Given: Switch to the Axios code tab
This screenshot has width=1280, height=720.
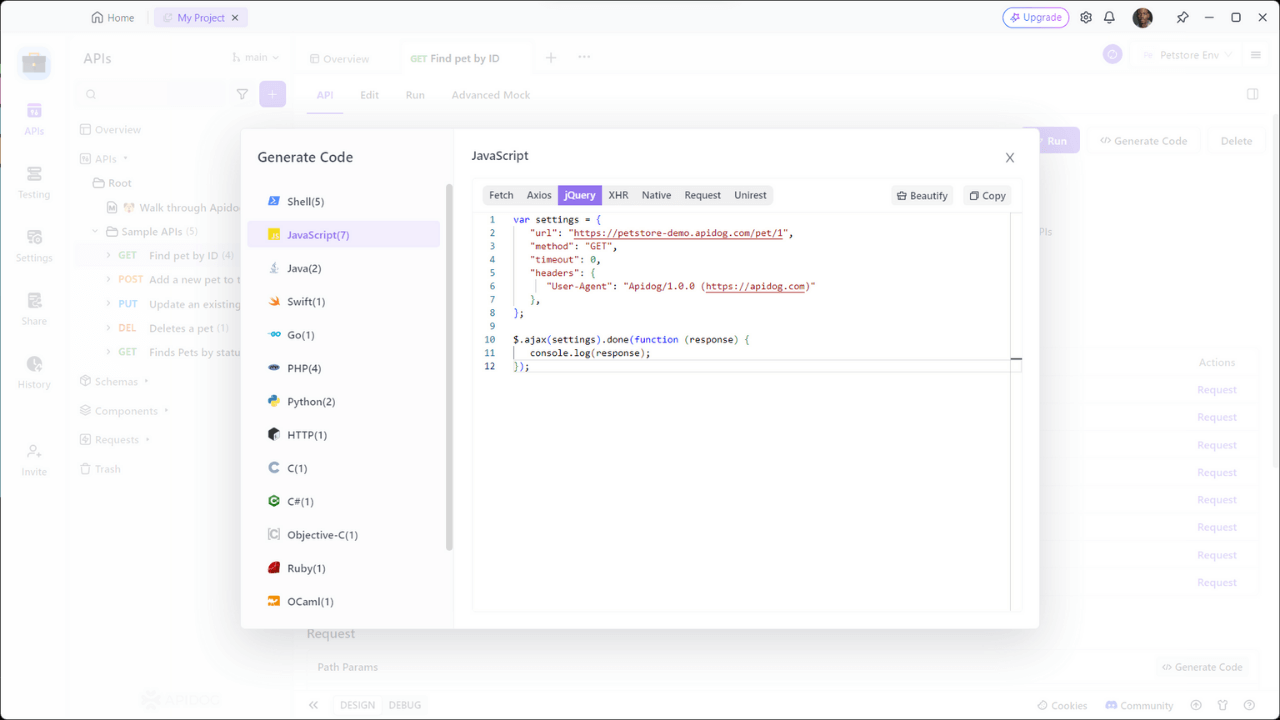Looking at the screenshot, I should [539, 195].
